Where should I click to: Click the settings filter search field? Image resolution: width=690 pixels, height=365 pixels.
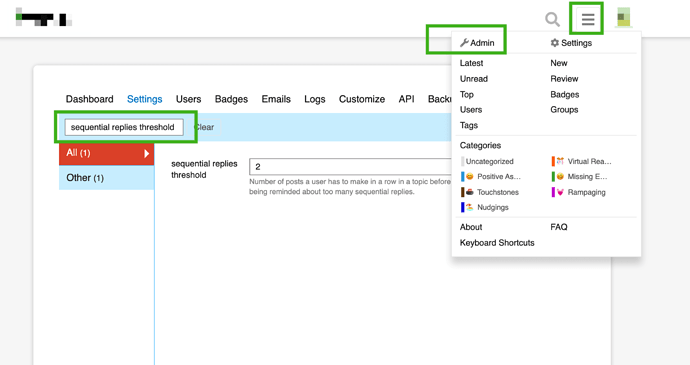coord(124,127)
